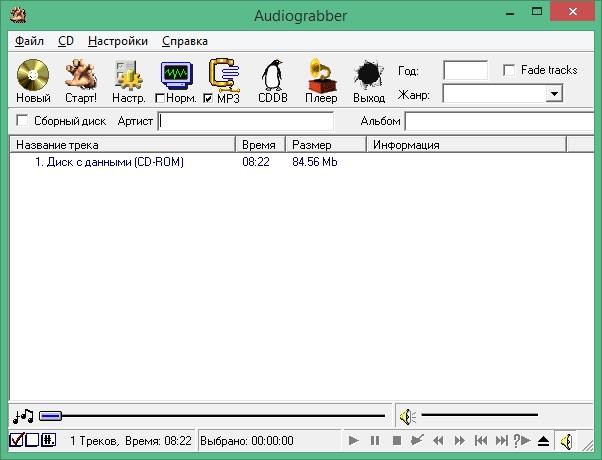602x460 pixels.
Task: Click the Audiograbber title bar app icon
Action: coord(18,15)
